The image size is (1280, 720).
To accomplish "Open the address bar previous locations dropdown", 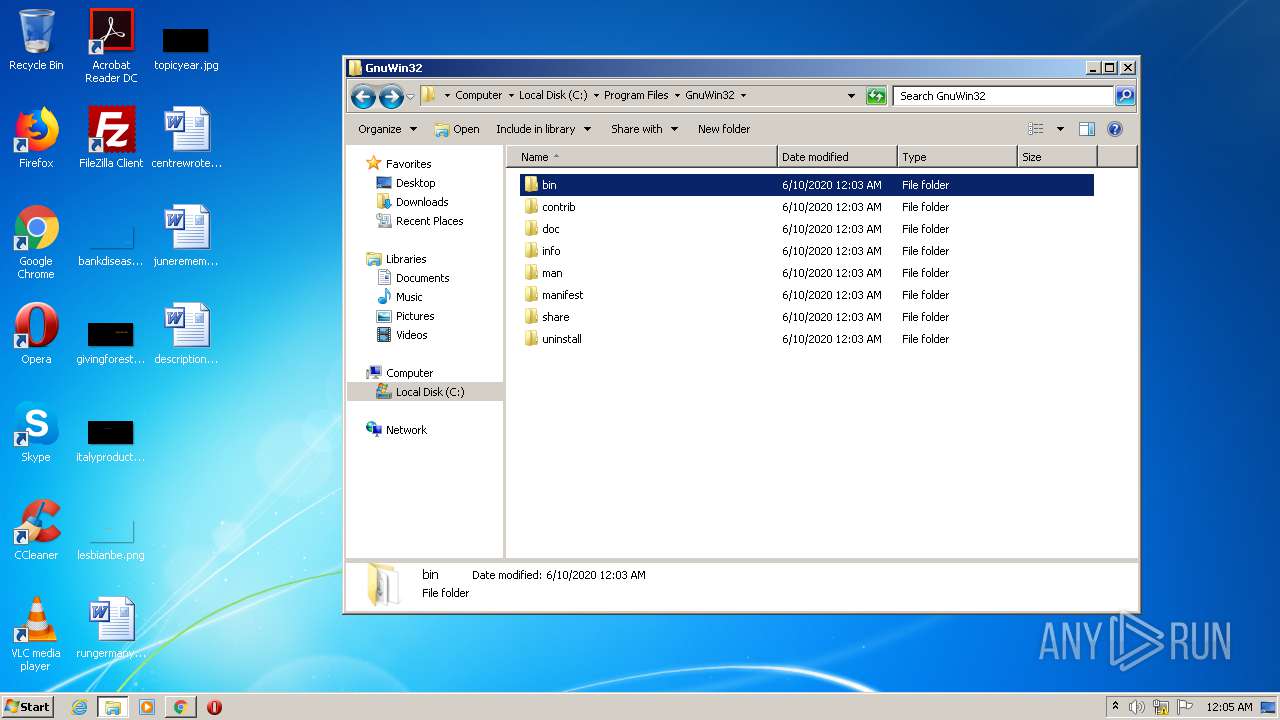I will (x=851, y=96).
